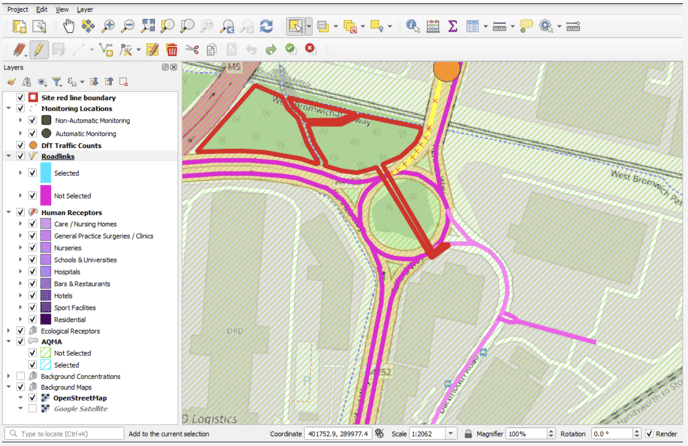Toggle the OpenStreetMap layer checkbox
The height and width of the screenshot is (446, 688).
(32, 398)
